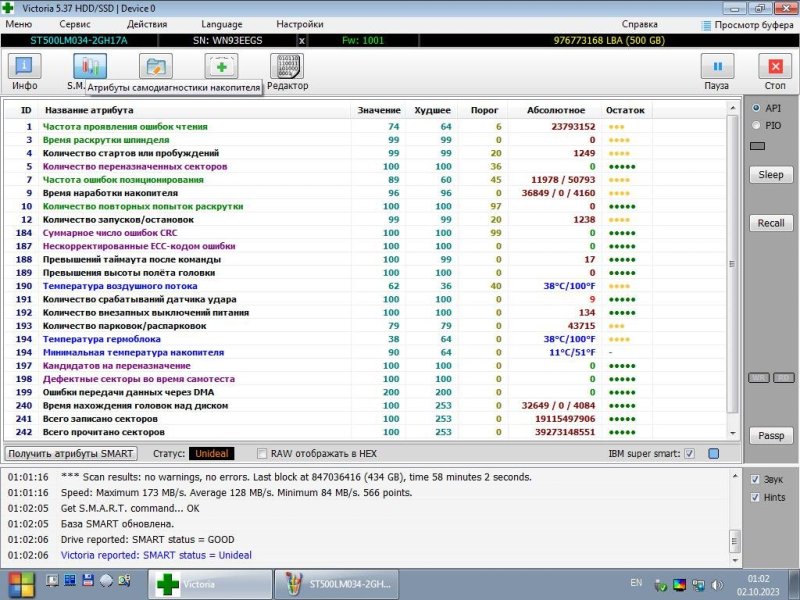
Task: Click the S.M.A.R.T. toolbar icon
Action: pyautogui.click(x=89, y=68)
